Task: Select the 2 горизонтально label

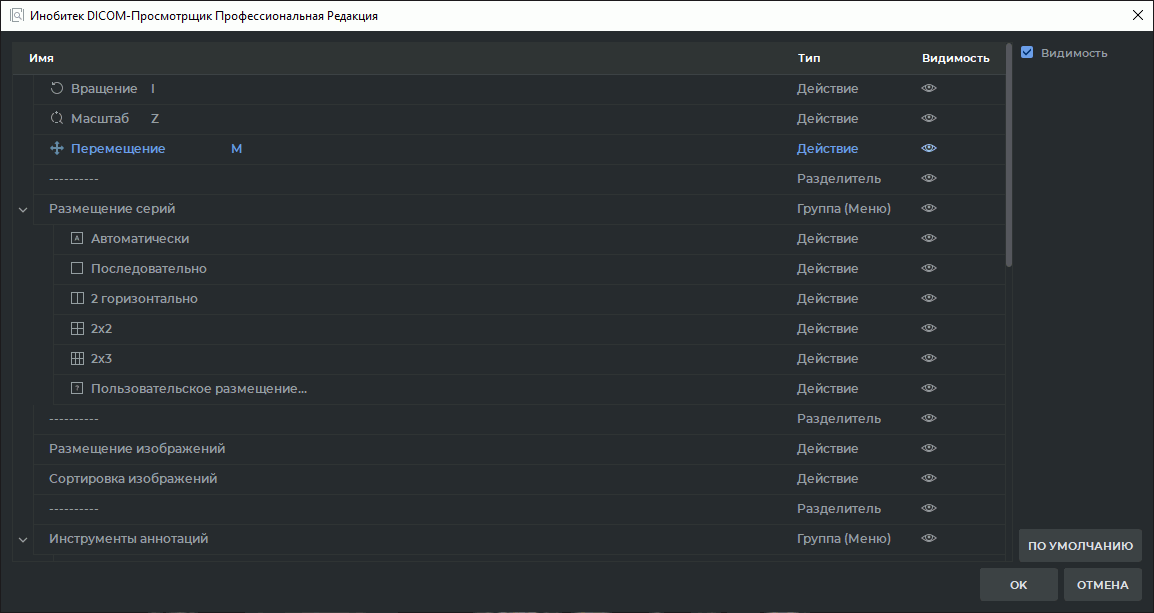Action: click(x=144, y=299)
